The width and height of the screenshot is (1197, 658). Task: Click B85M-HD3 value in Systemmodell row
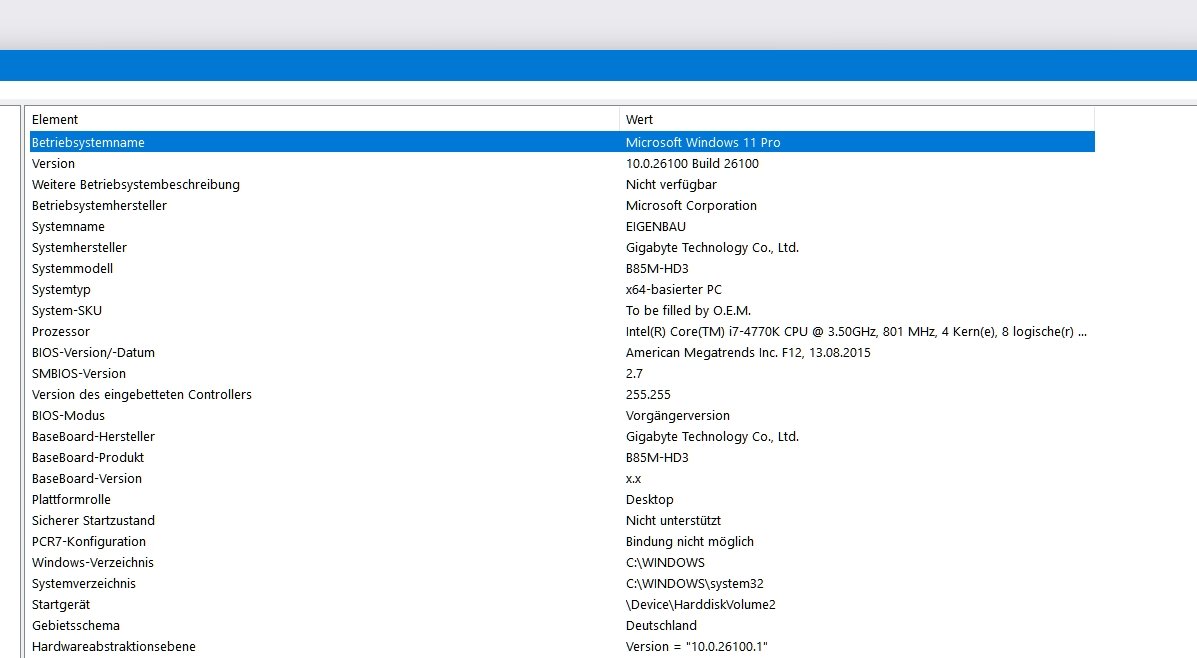[657, 269]
